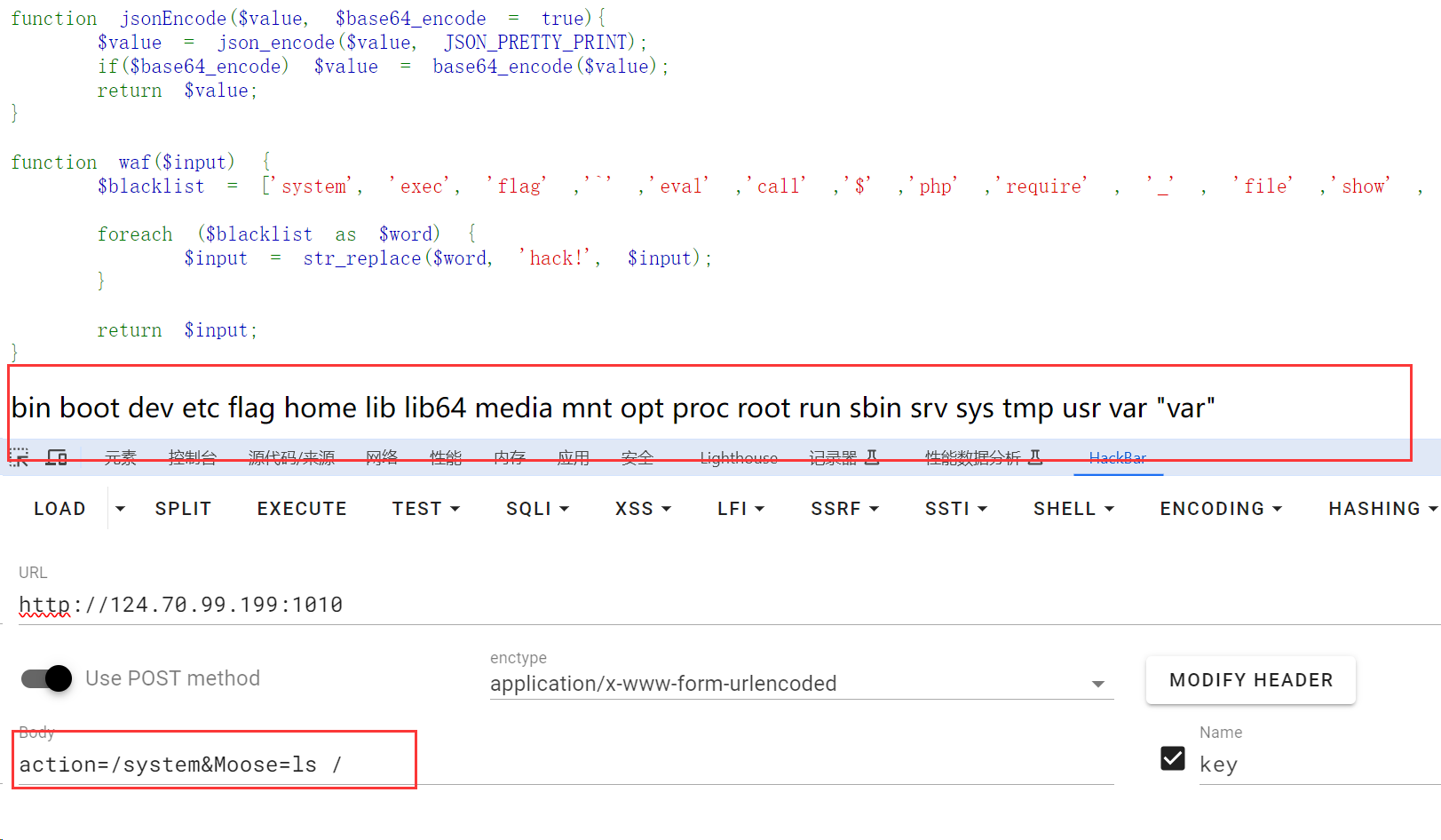The image size is (1441, 840).
Task: Open the ENCODING dropdown menu
Action: (x=1221, y=509)
